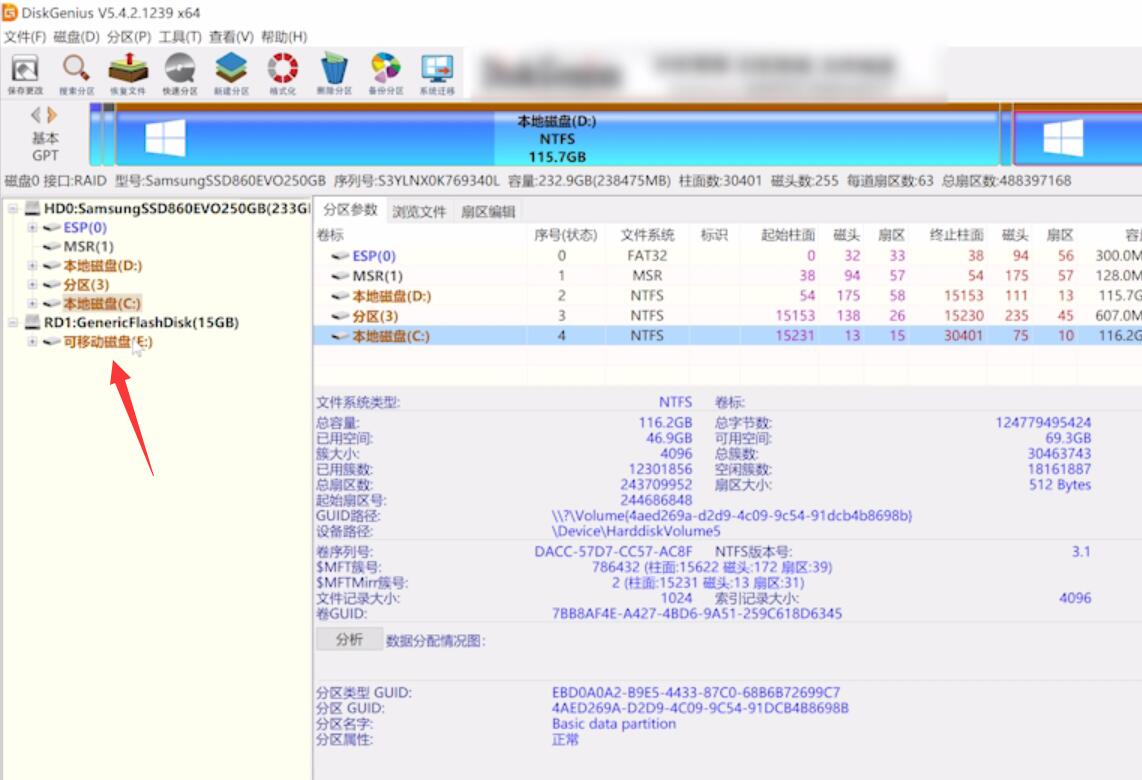The height and width of the screenshot is (780, 1142).
Task: Expand the ESP(0) tree node
Action: point(32,227)
